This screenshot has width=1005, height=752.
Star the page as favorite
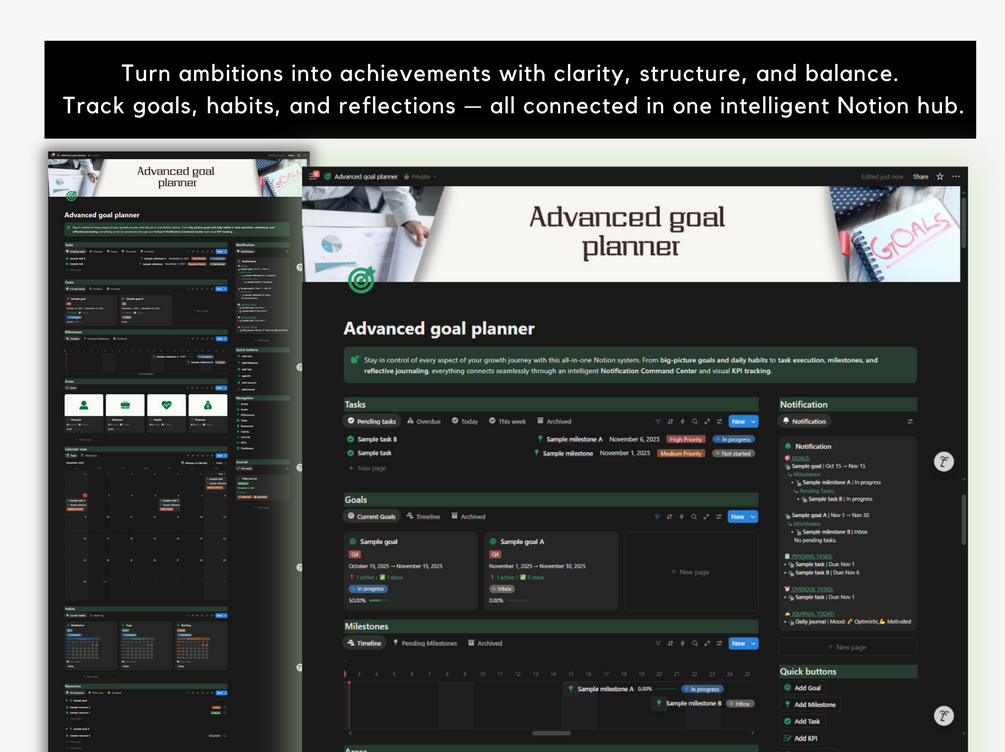(x=940, y=176)
